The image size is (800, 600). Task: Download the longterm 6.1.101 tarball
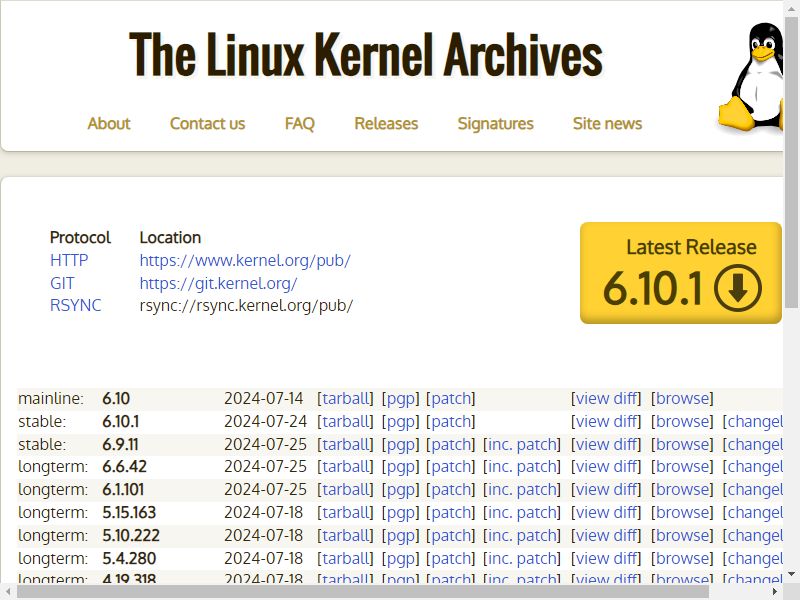[345, 489]
